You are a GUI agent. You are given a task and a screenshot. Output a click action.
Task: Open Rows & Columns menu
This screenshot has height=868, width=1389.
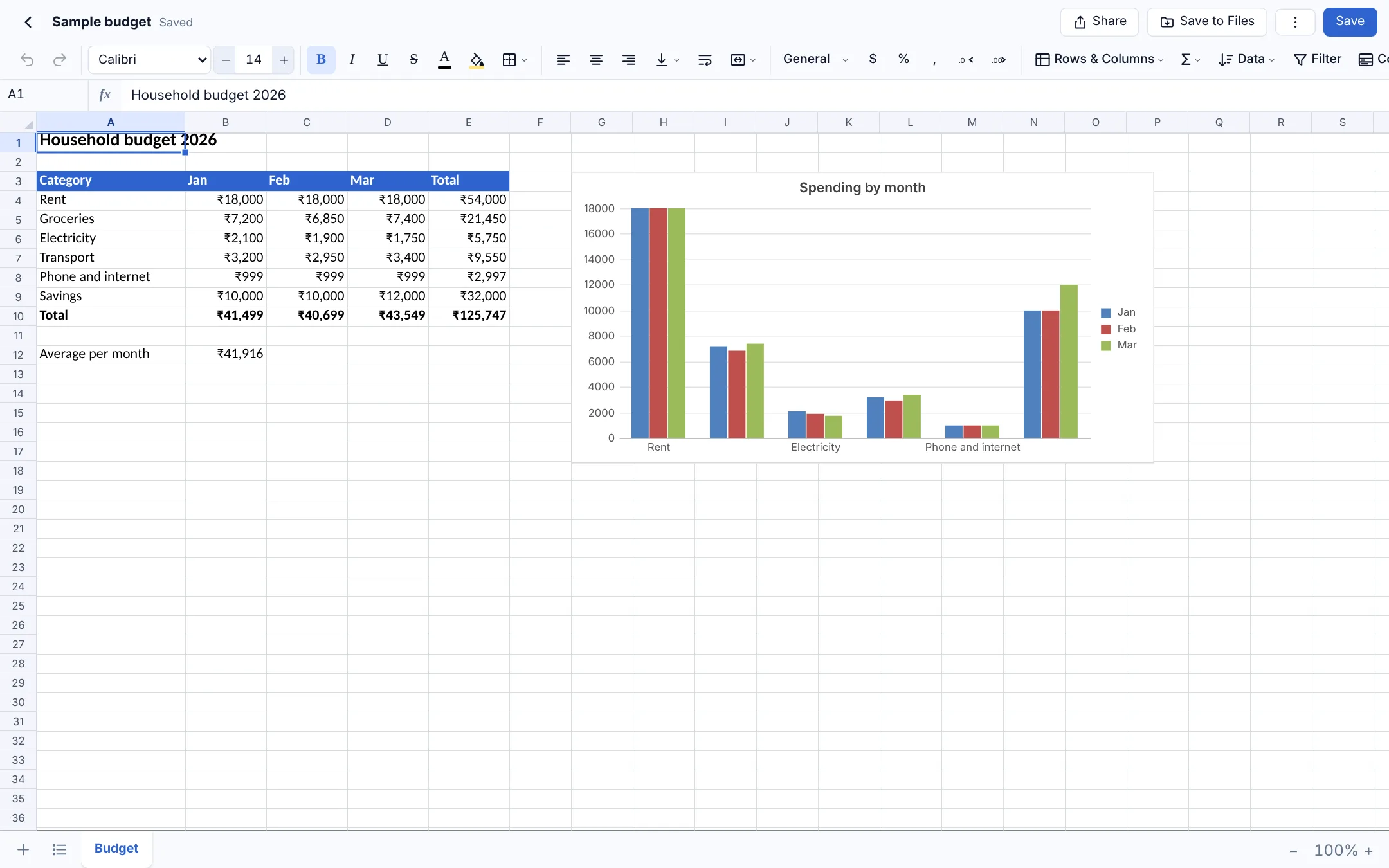coord(1100,59)
